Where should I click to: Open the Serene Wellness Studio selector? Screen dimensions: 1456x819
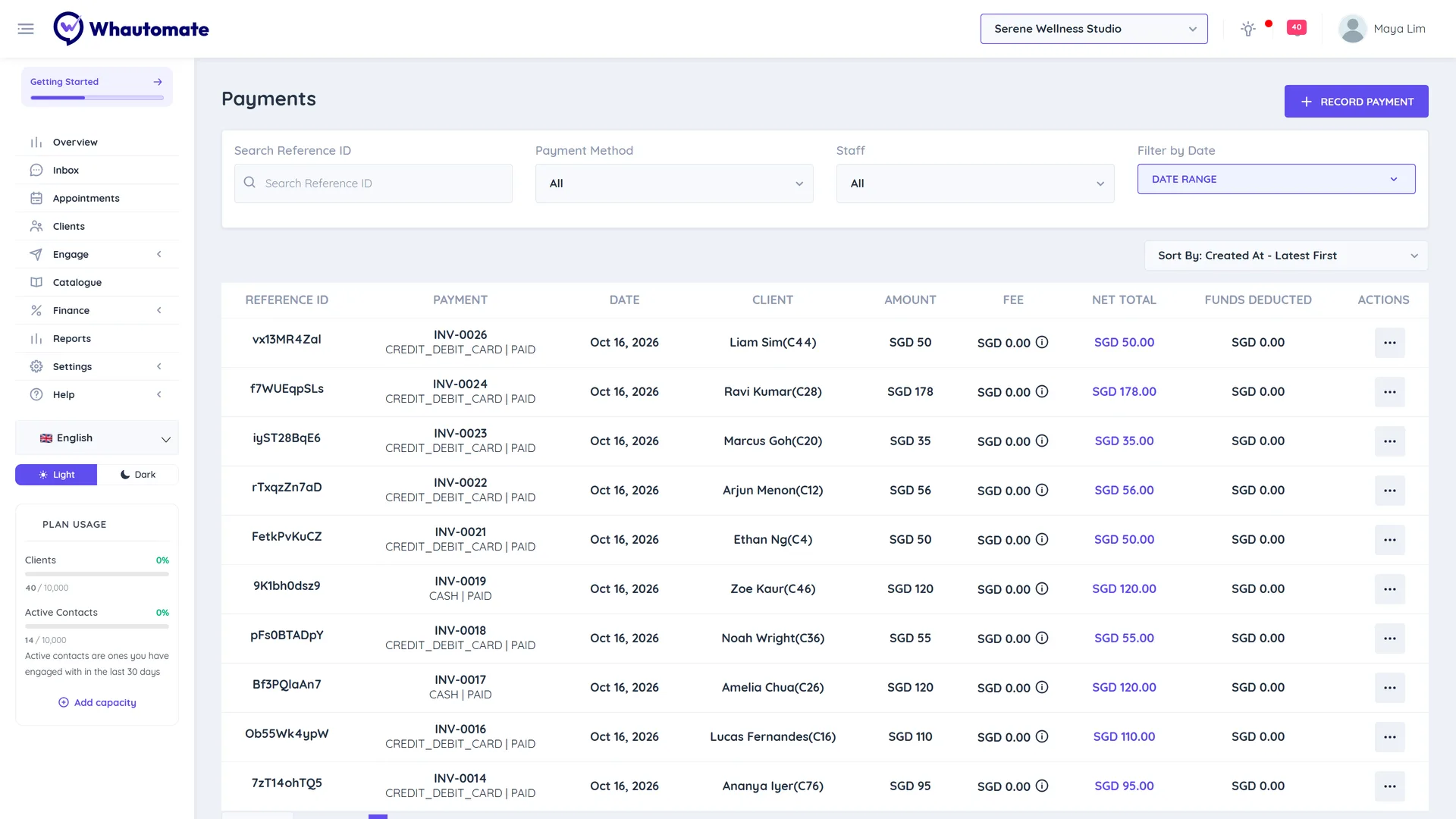(1094, 29)
